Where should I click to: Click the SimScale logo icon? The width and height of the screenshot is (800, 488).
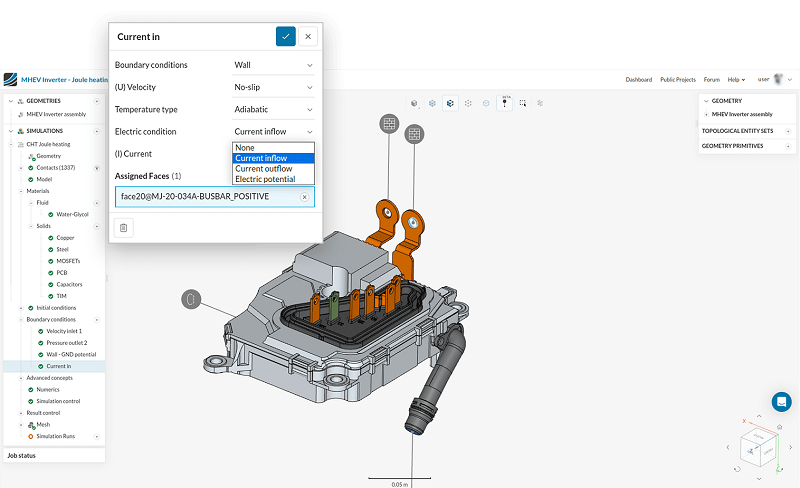point(10,80)
